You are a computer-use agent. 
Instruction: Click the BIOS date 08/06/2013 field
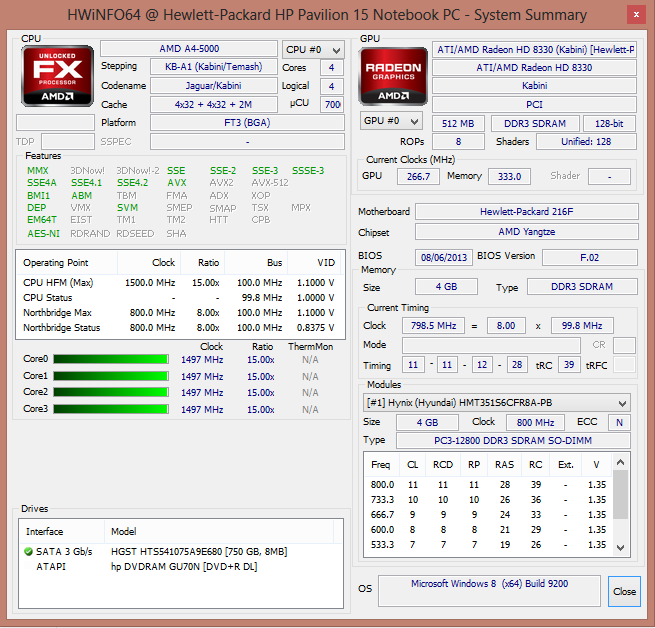coord(444,257)
